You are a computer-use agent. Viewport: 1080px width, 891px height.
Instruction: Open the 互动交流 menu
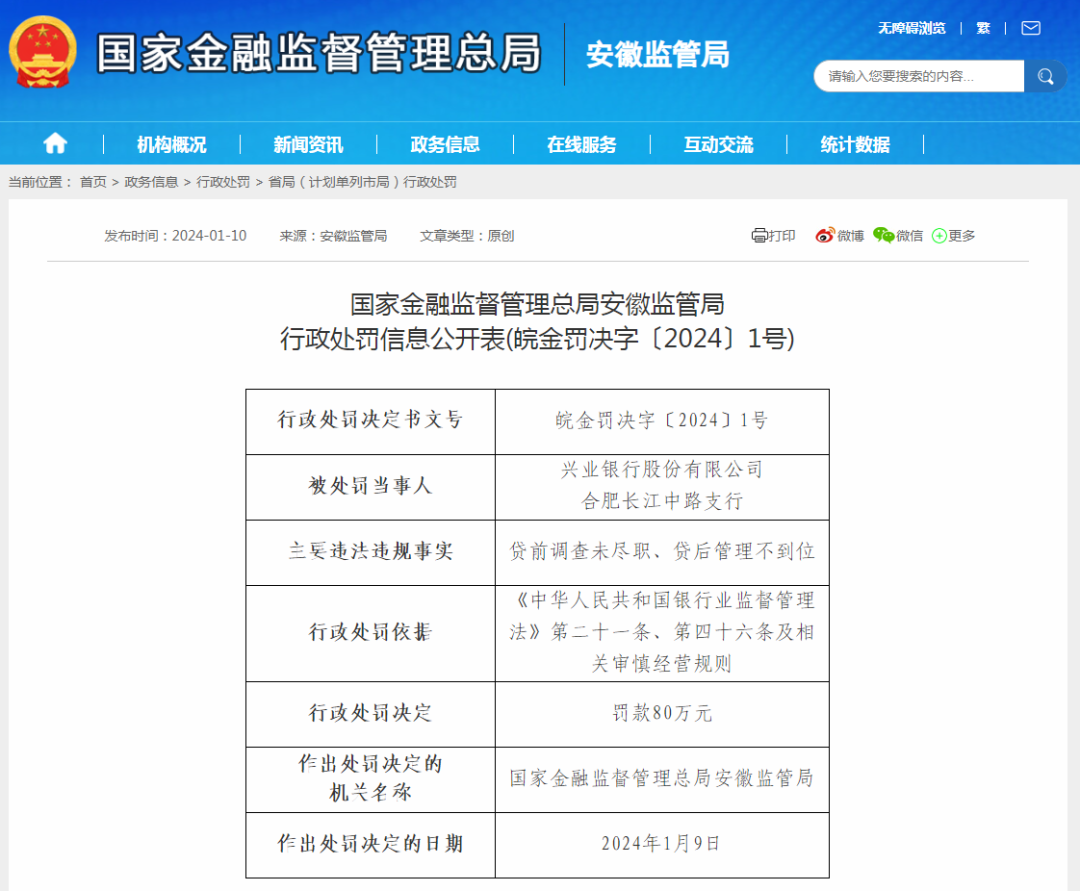[718, 145]
